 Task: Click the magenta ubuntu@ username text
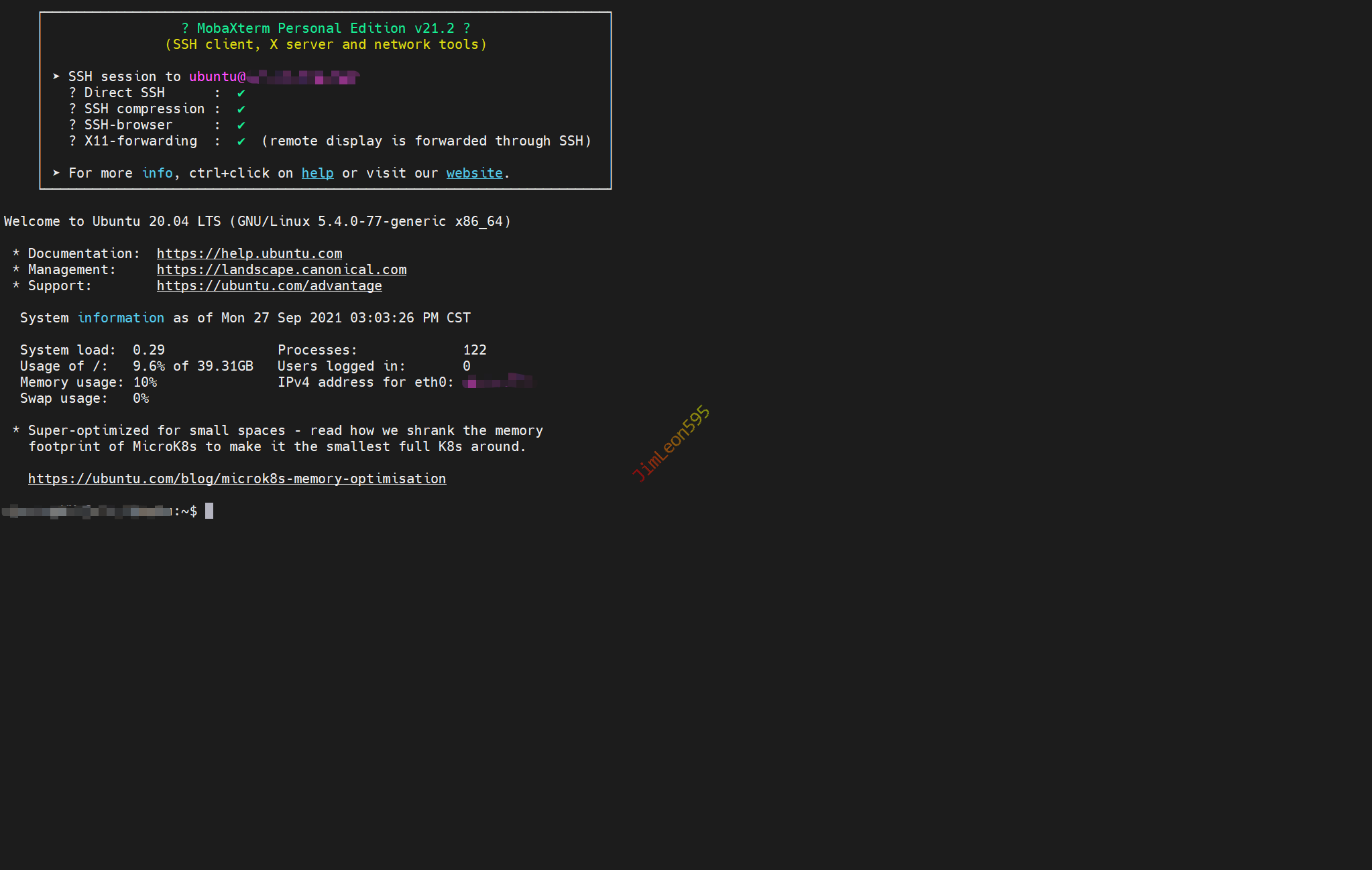[217, 76]
